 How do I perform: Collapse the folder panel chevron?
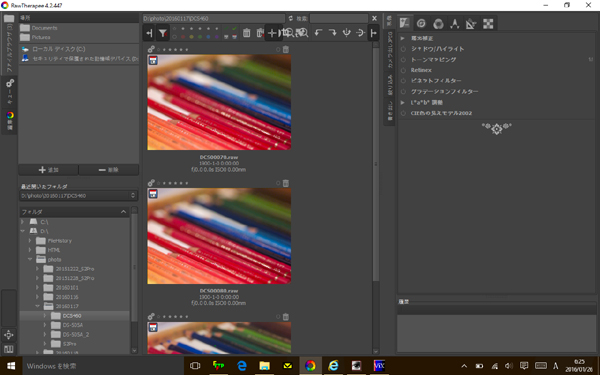pos(123,212)
